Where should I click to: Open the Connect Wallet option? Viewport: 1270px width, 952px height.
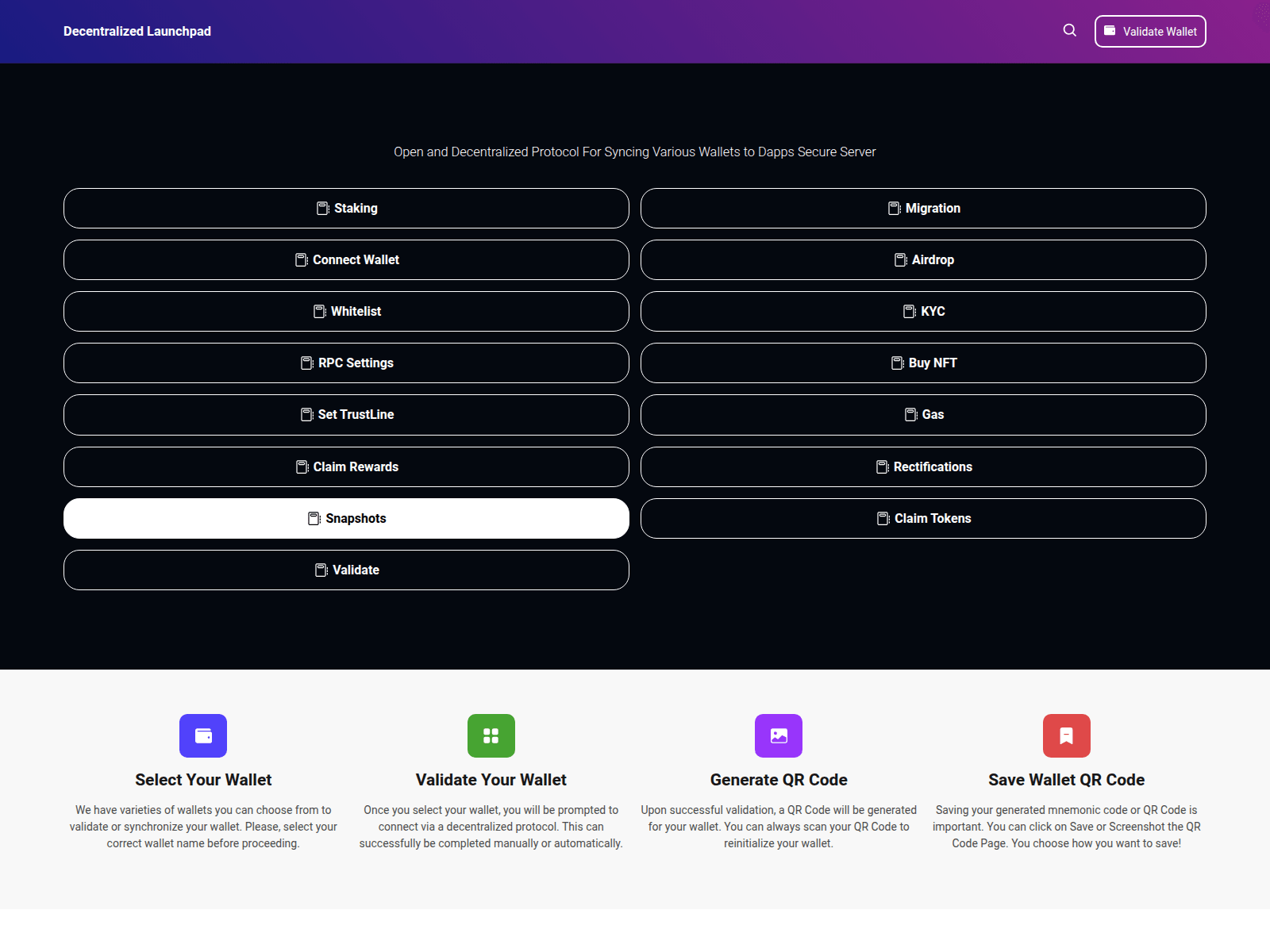click(346, 259)
